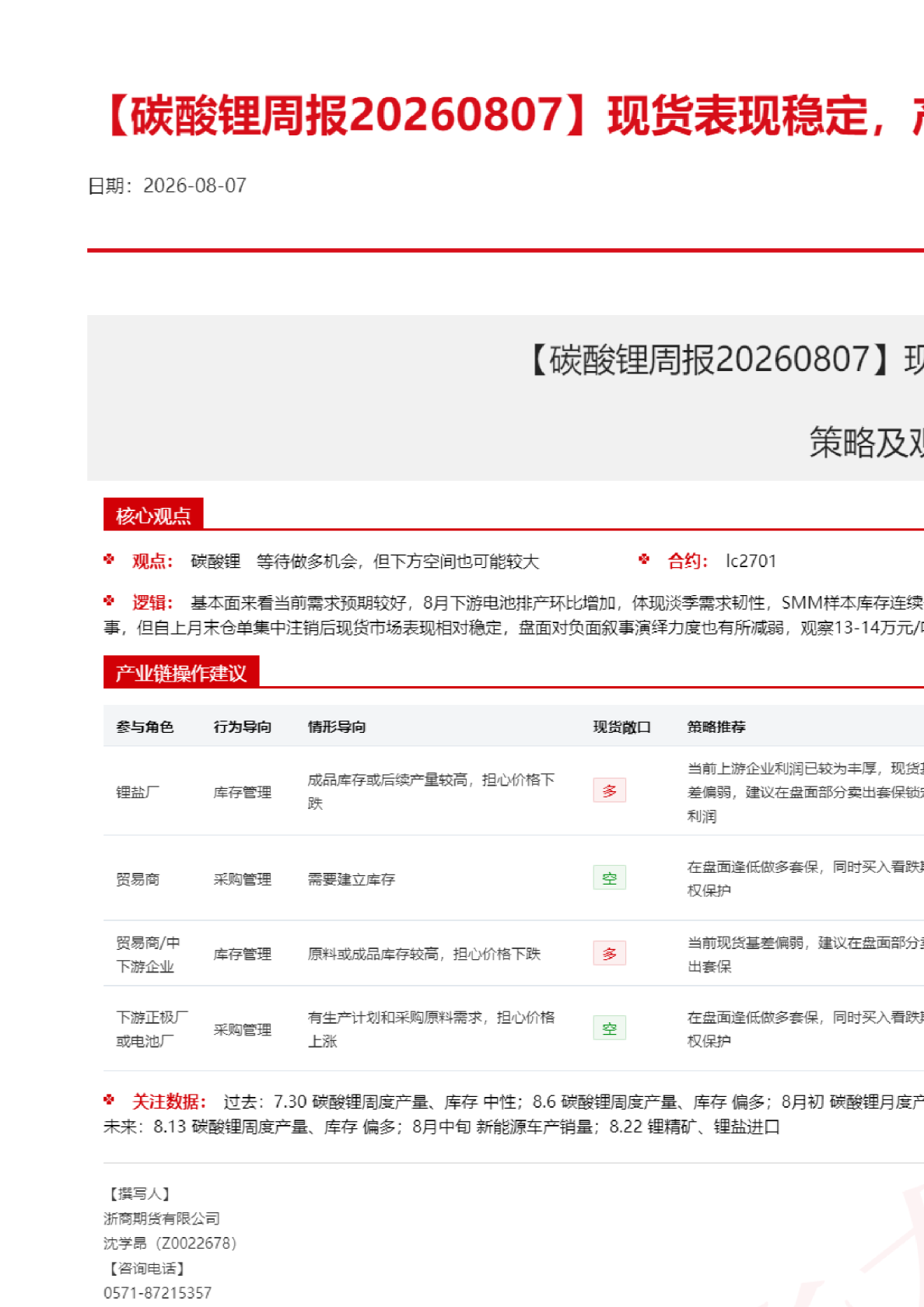This screenshot has width=924, height=1307.
Task: Click the 合约 label
Action: tap(687, 562)
